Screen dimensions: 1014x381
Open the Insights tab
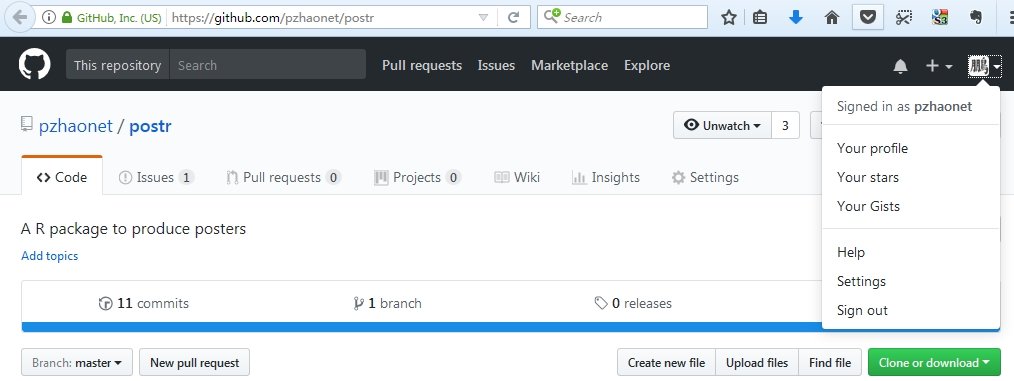click(x=606, y=177)
